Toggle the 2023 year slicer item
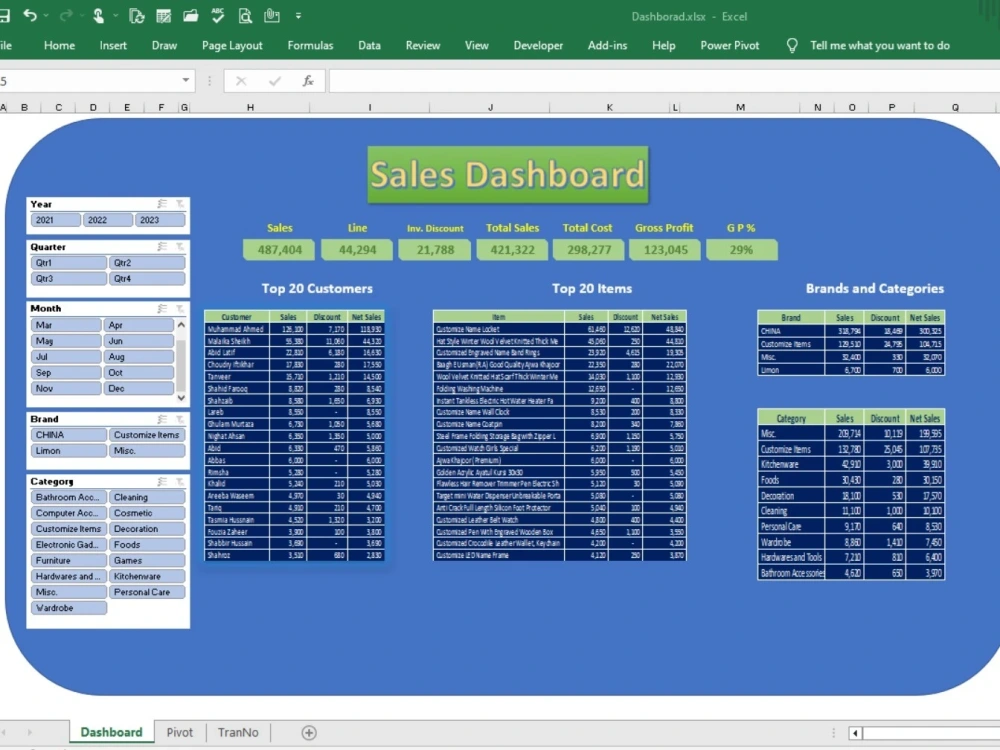This screenshot has width=1000, height=750. click(x=160, y=220)
